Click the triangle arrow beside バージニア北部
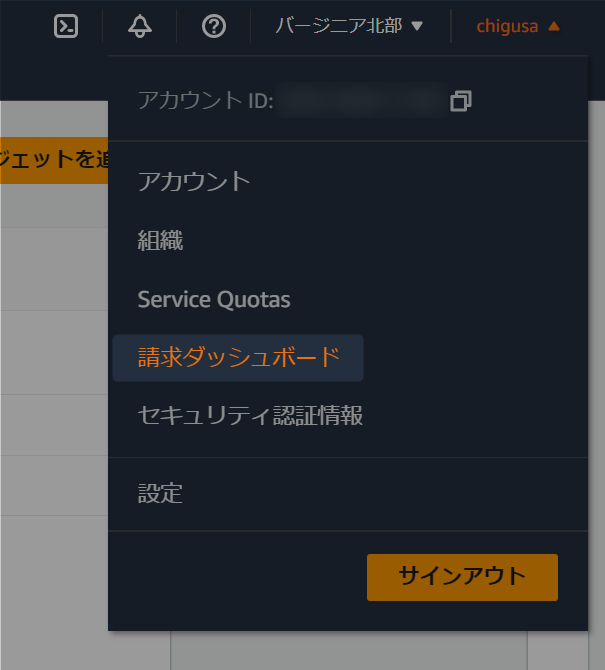 pyautogui.click(x=417, y=26)
